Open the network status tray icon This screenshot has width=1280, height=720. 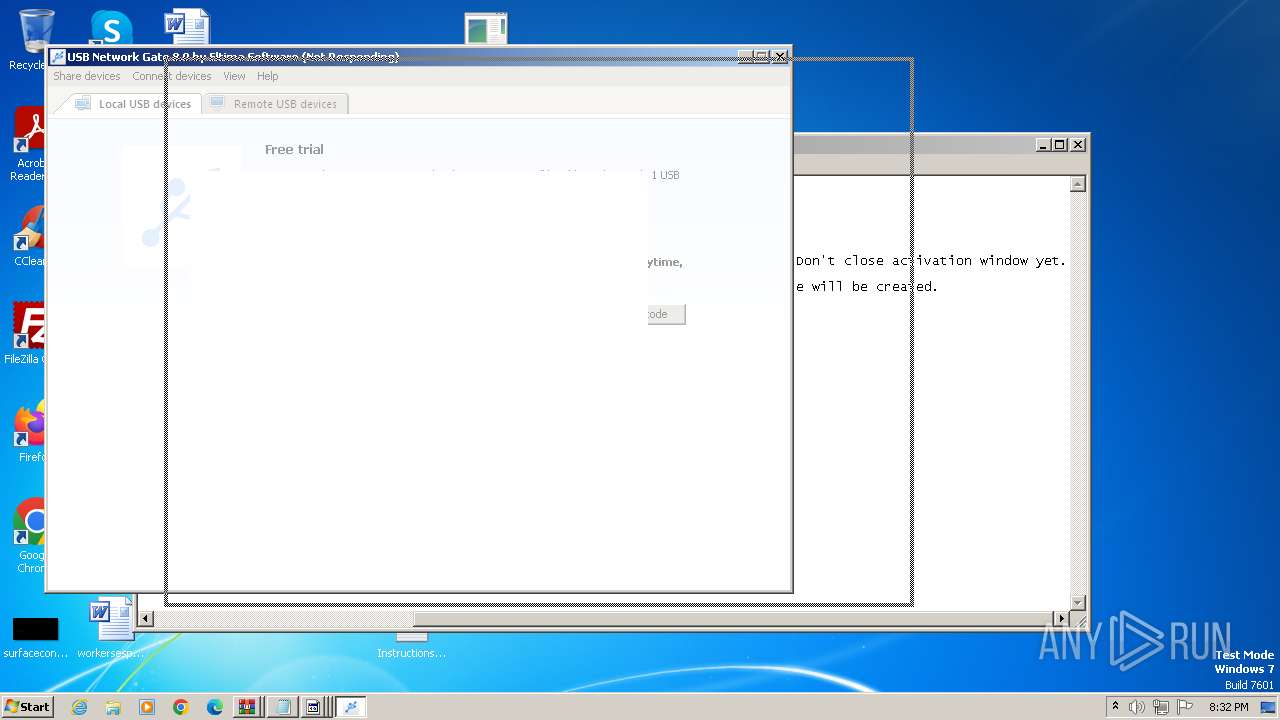1161,707
